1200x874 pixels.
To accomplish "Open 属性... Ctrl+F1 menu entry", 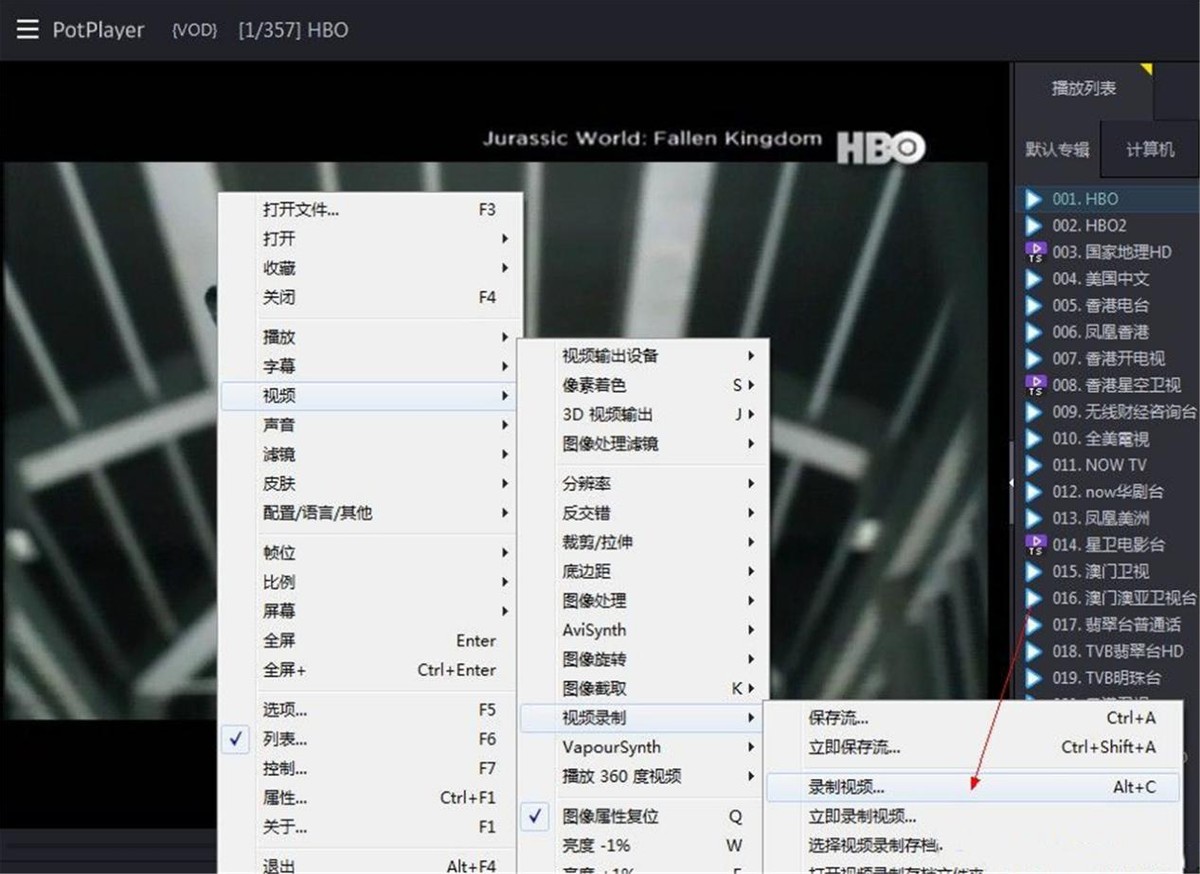I will [369, 798].
